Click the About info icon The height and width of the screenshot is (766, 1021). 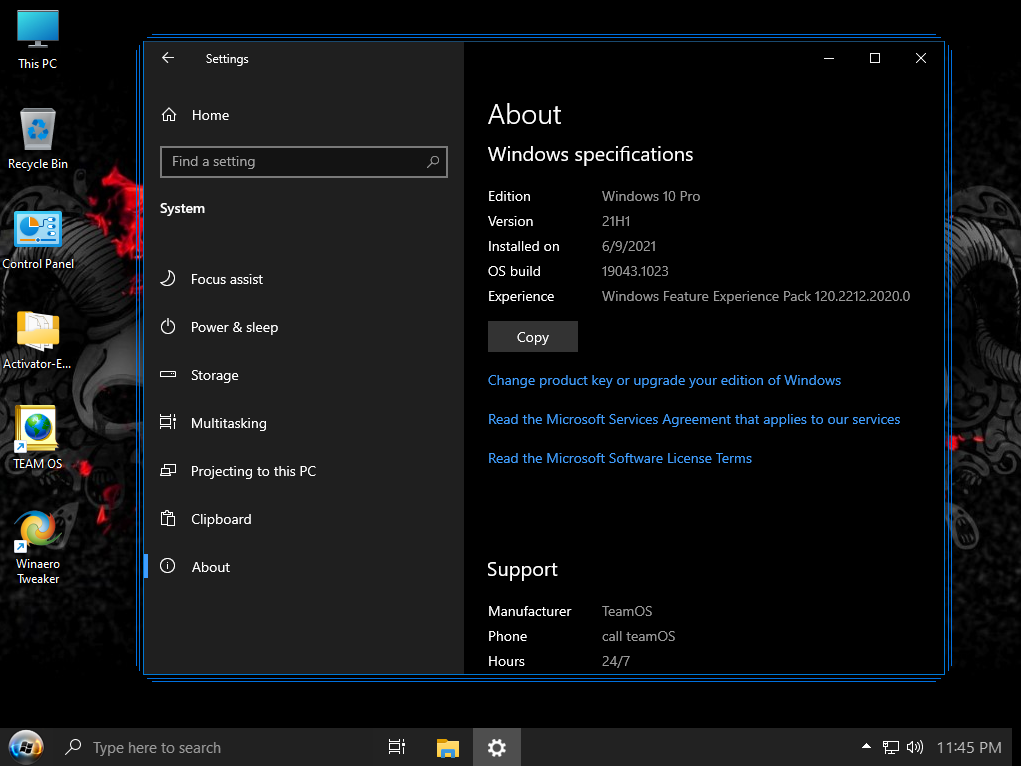click(168, 566)
